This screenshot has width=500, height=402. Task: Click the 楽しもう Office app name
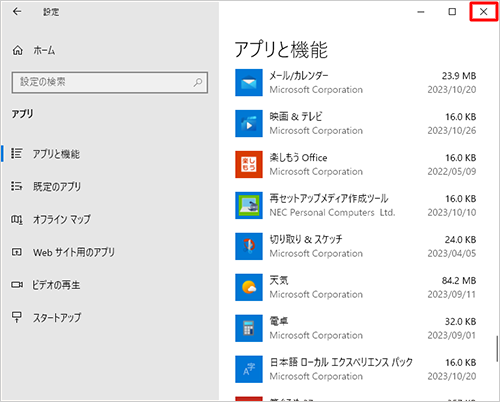click(x=298, y=157)
